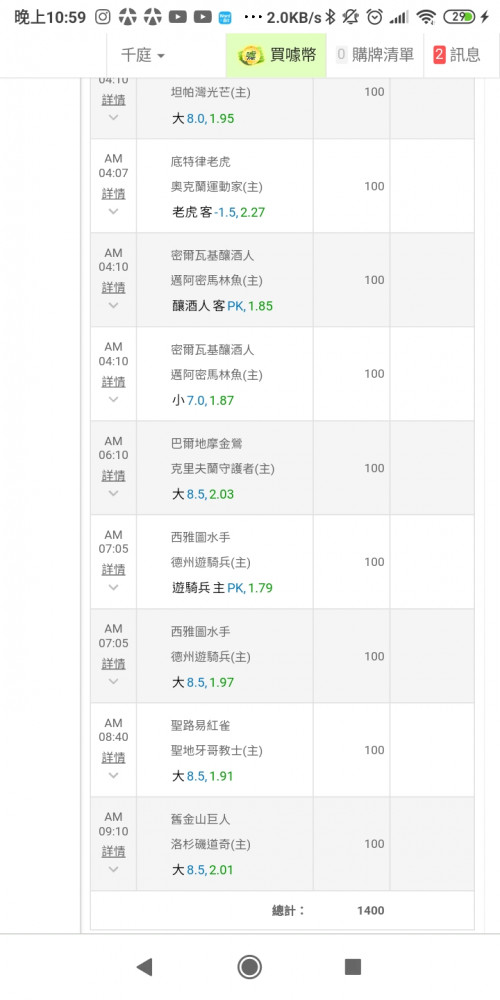Expand the chevron under 聖路易紅雀 AM 08:40 詳情
Image resolution: width=500 pixels, height=1000 pixels.
tap(114, 775)
